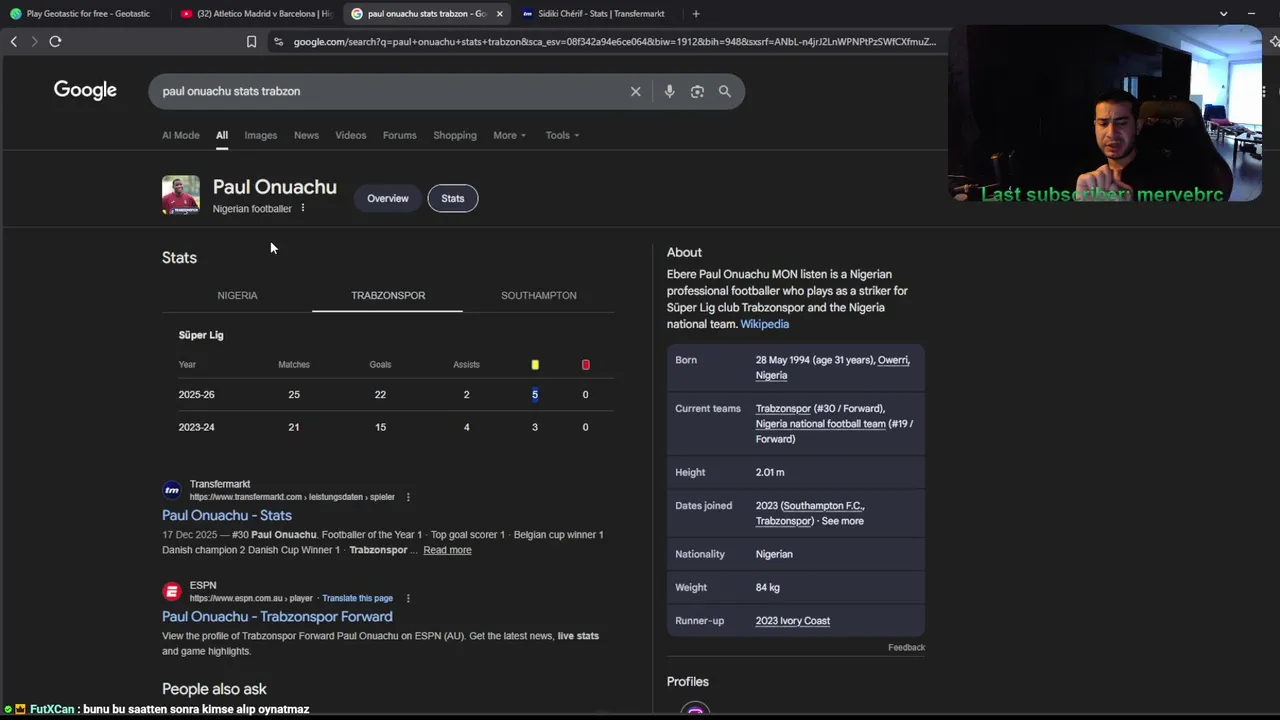Switch stats to NIGERIA tab
Image resolution: width=1280 pixels, height=720 pixels.
[x=237, y=295]
